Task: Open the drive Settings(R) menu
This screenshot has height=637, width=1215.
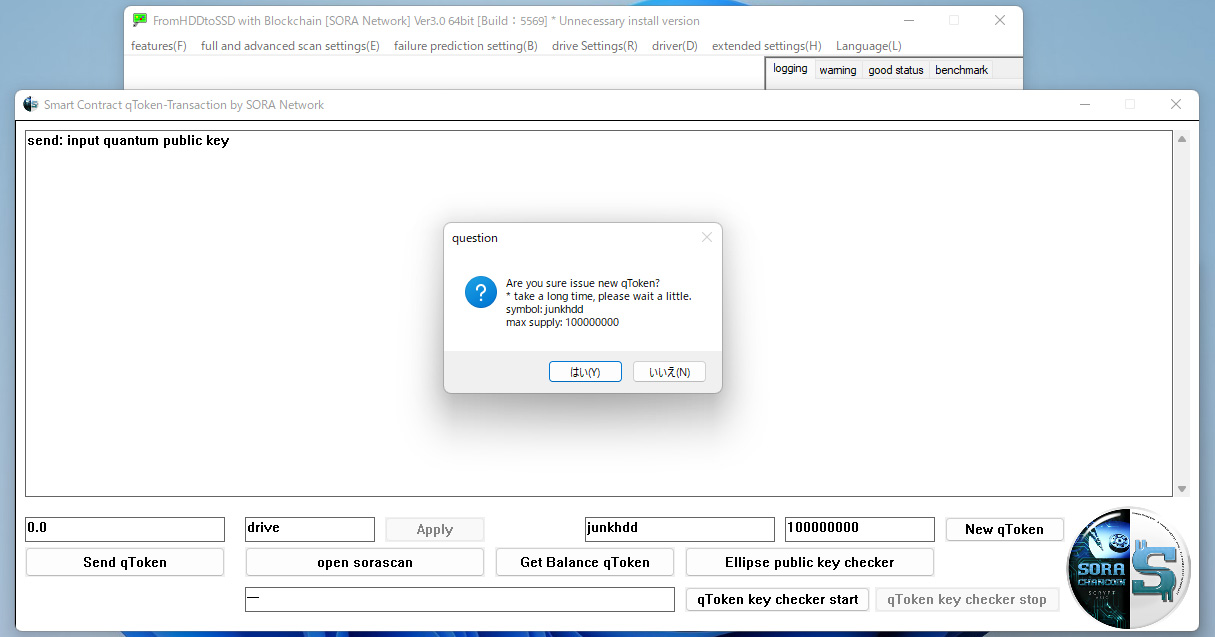Action: [595, 46]
